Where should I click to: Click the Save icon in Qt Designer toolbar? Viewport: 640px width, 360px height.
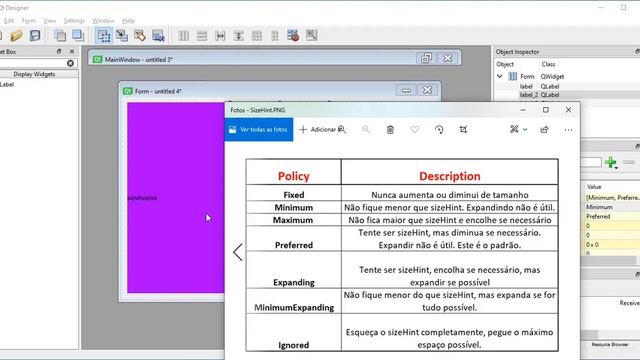35,36
